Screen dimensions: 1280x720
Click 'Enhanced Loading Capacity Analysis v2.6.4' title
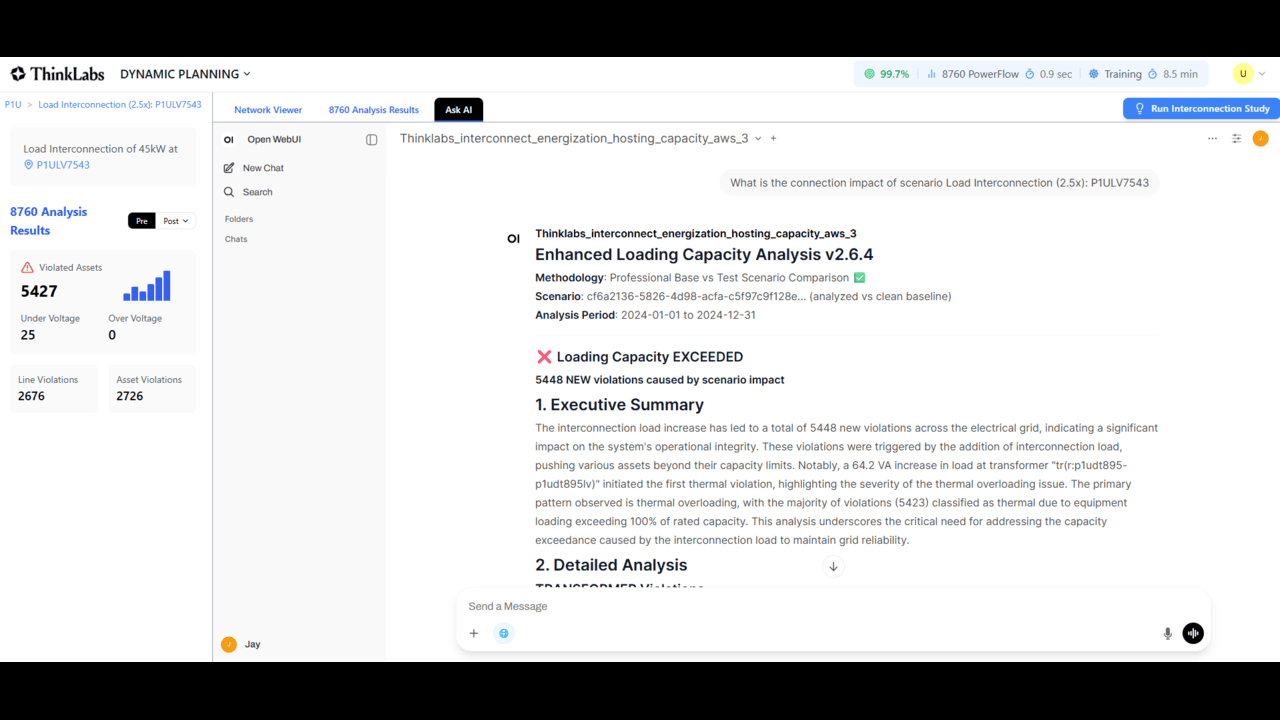(704, 255)
